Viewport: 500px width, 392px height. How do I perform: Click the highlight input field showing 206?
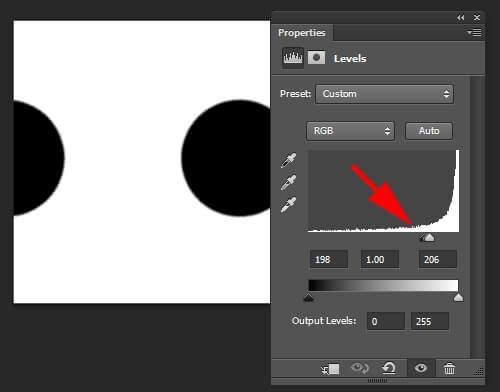pyautogui.click(x=437, y=259)
